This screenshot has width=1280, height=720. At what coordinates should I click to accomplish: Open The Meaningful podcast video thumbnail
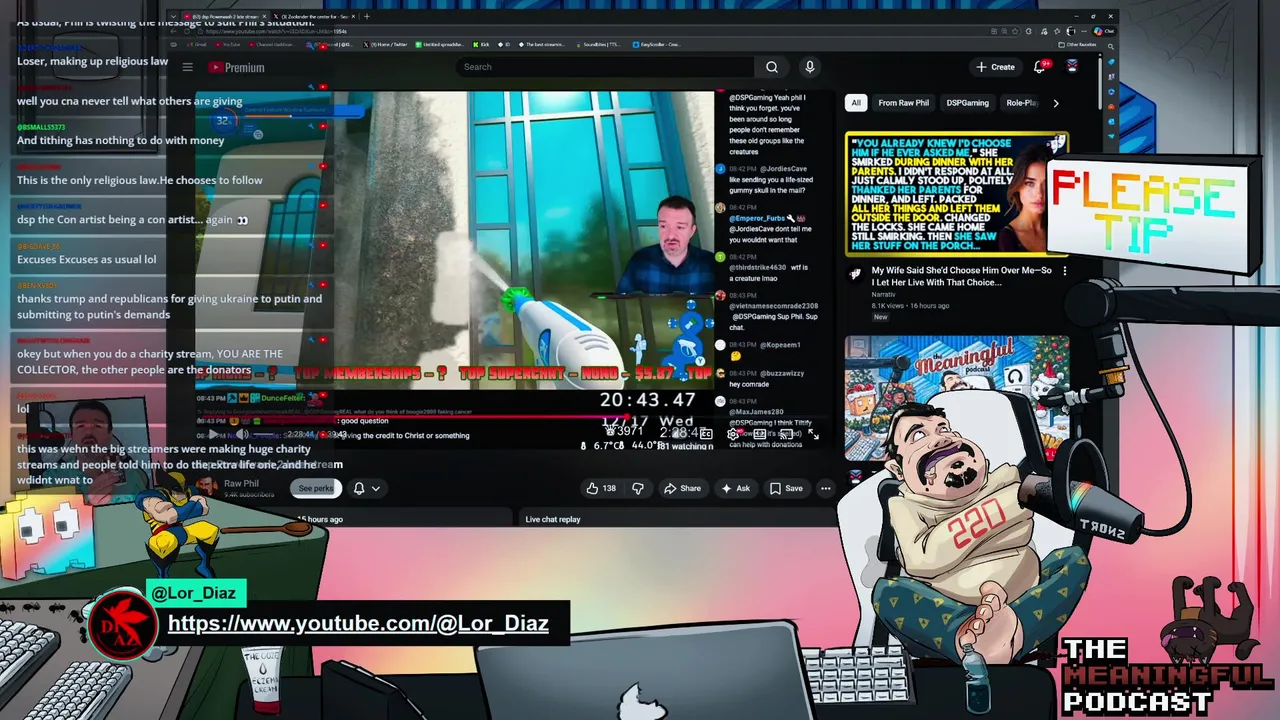pos(957,398)
